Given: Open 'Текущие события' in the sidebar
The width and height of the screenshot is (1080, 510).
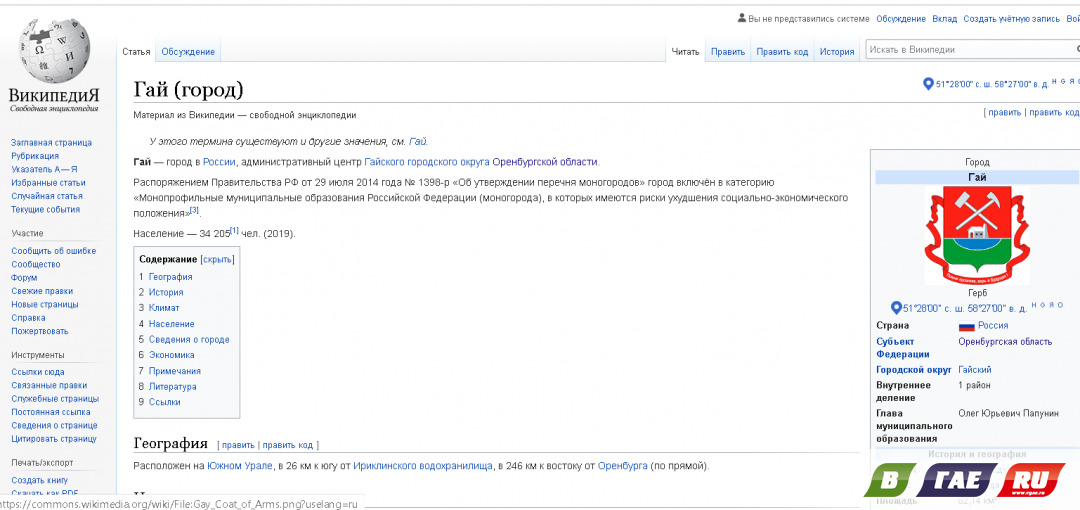Looking at the screenshot, I should coord(45,210).
